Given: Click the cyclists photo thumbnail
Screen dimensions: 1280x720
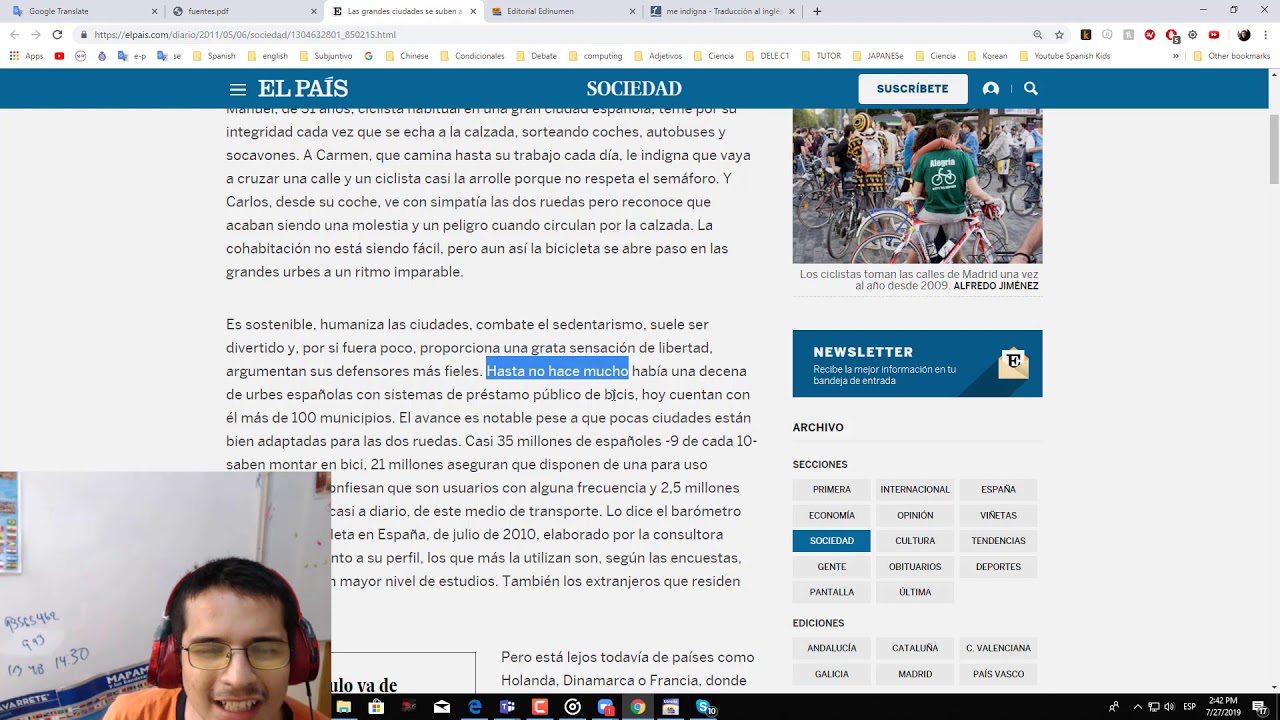Looking at the screenshot, I should (x=917, y=186).
